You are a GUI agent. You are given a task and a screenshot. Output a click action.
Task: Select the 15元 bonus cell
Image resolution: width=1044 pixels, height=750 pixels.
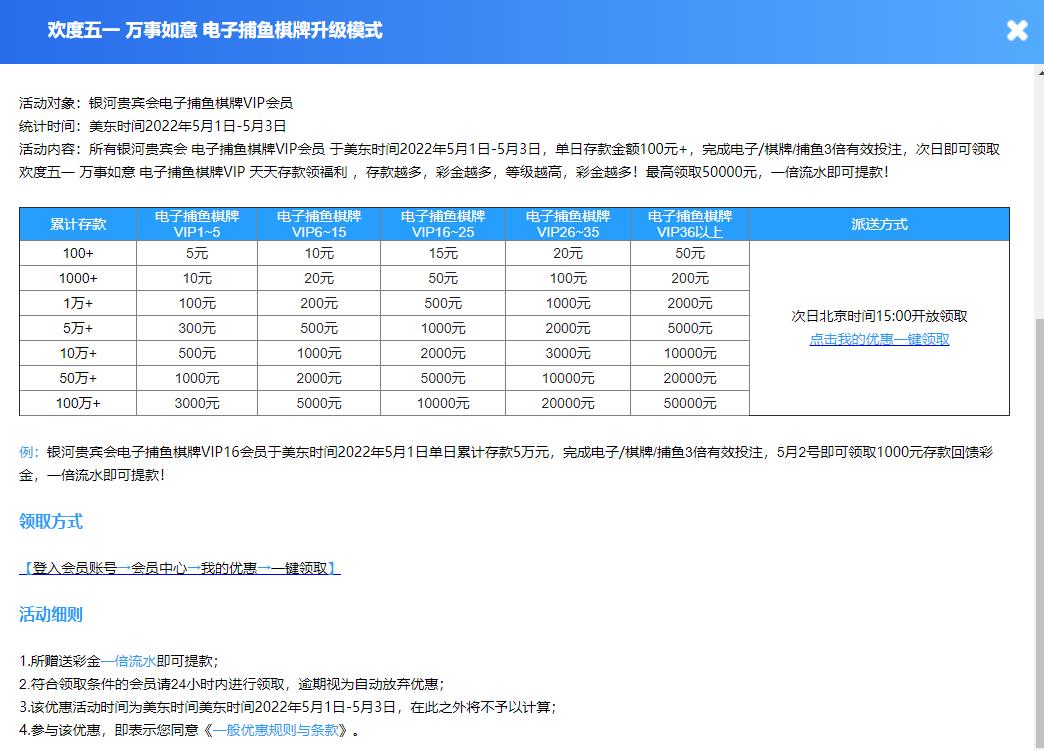(443, 253)
